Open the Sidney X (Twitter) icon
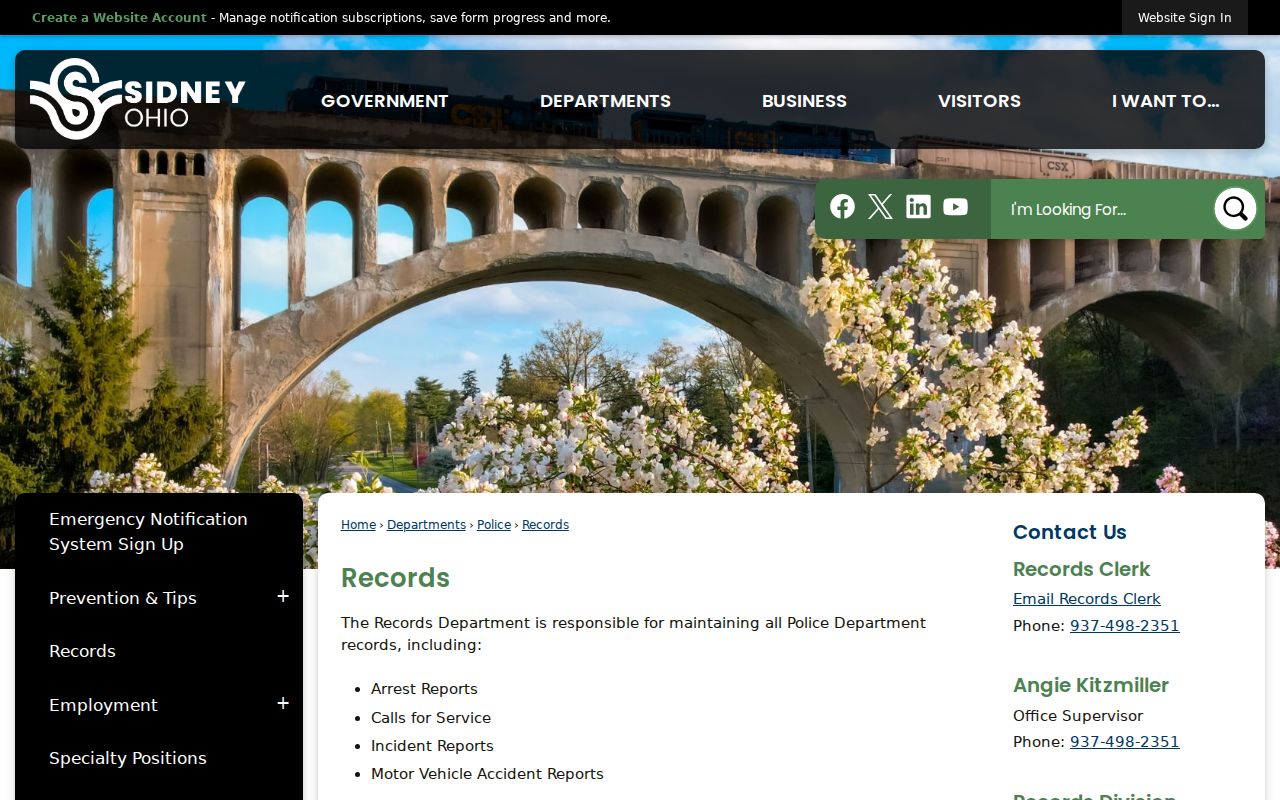1280x800 pixels. click(x=880, y=207)
